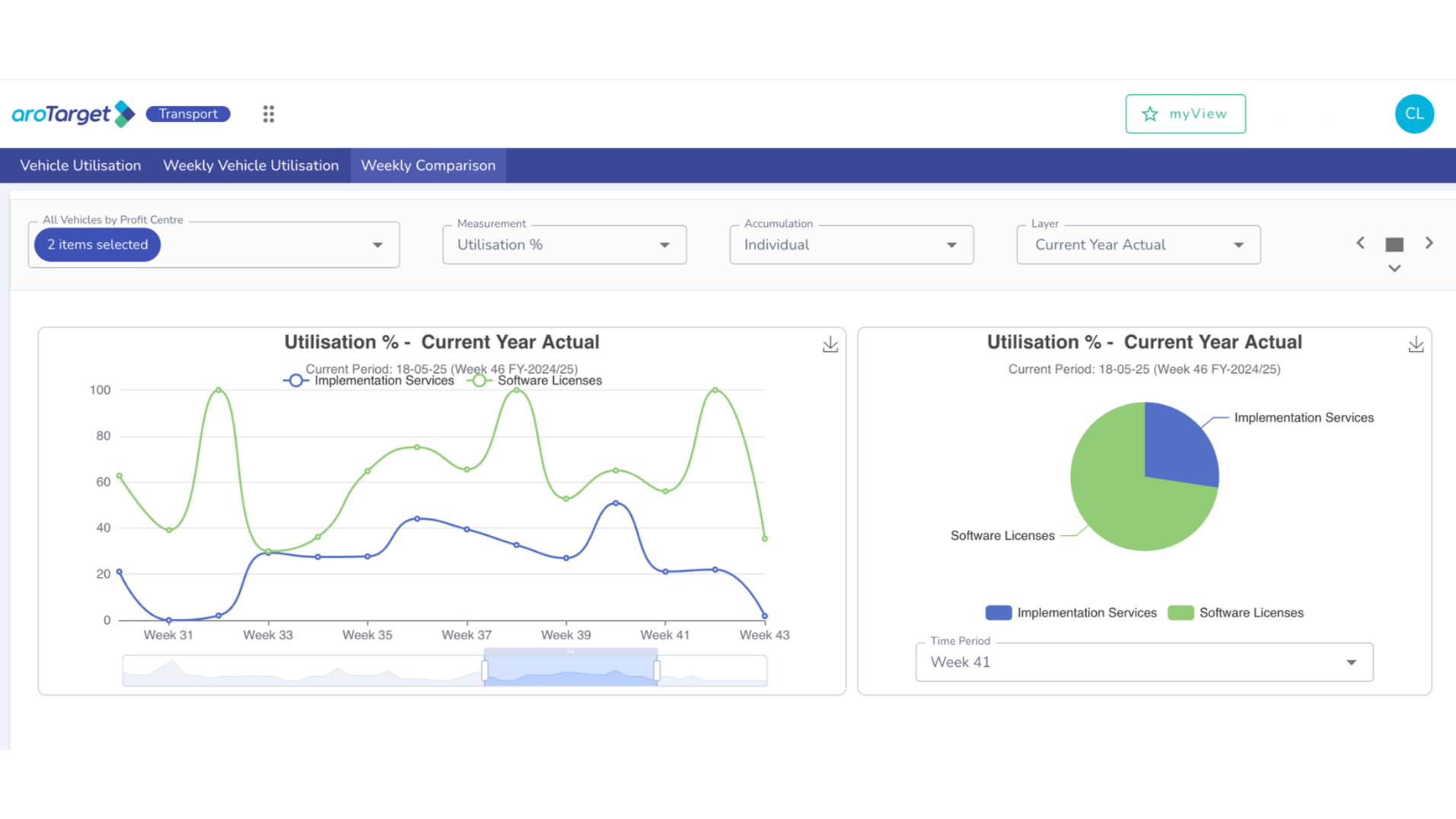Expand All Vehicles by Profit Centre dropdown
1456x819 pixels.
[x=214, y=244]
